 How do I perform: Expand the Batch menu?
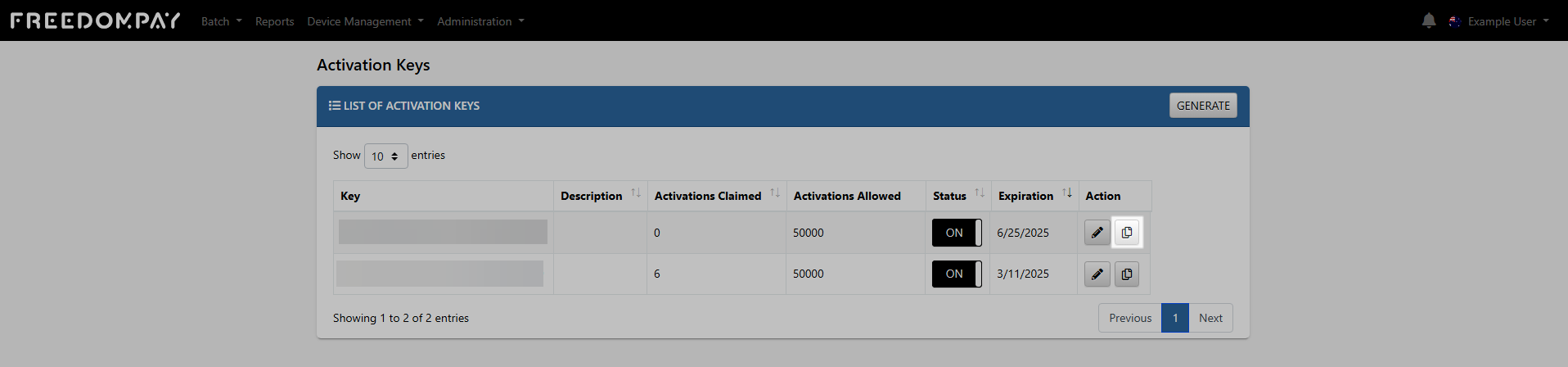(221, 21)
